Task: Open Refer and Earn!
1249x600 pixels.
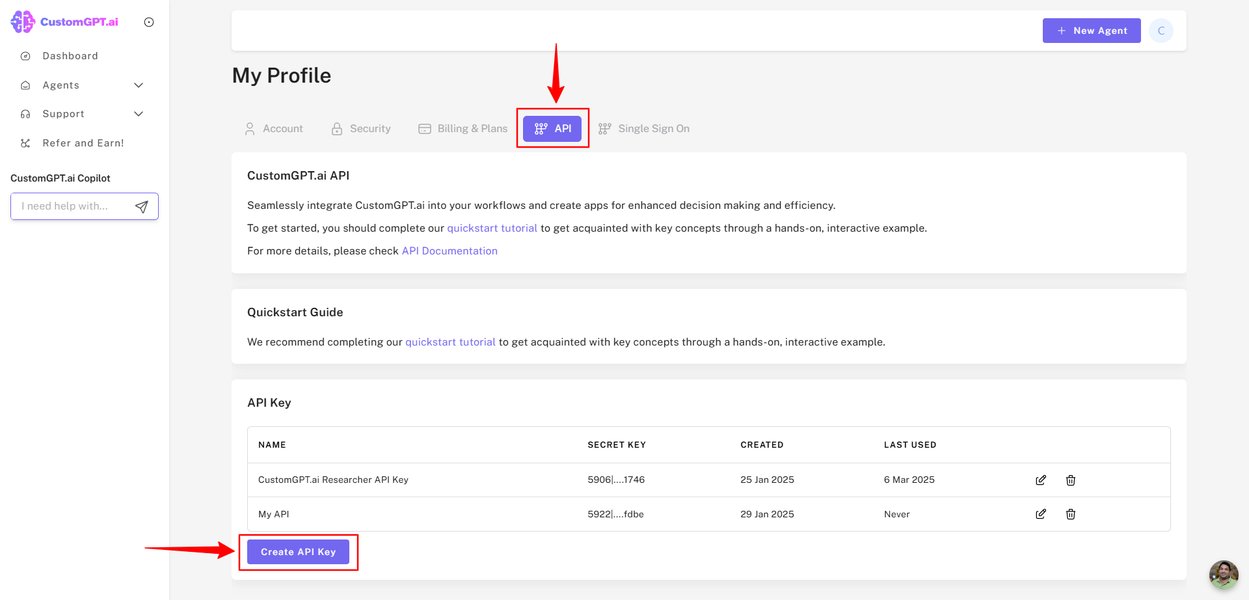Action: pyautogui.click(x=83, y=143)
